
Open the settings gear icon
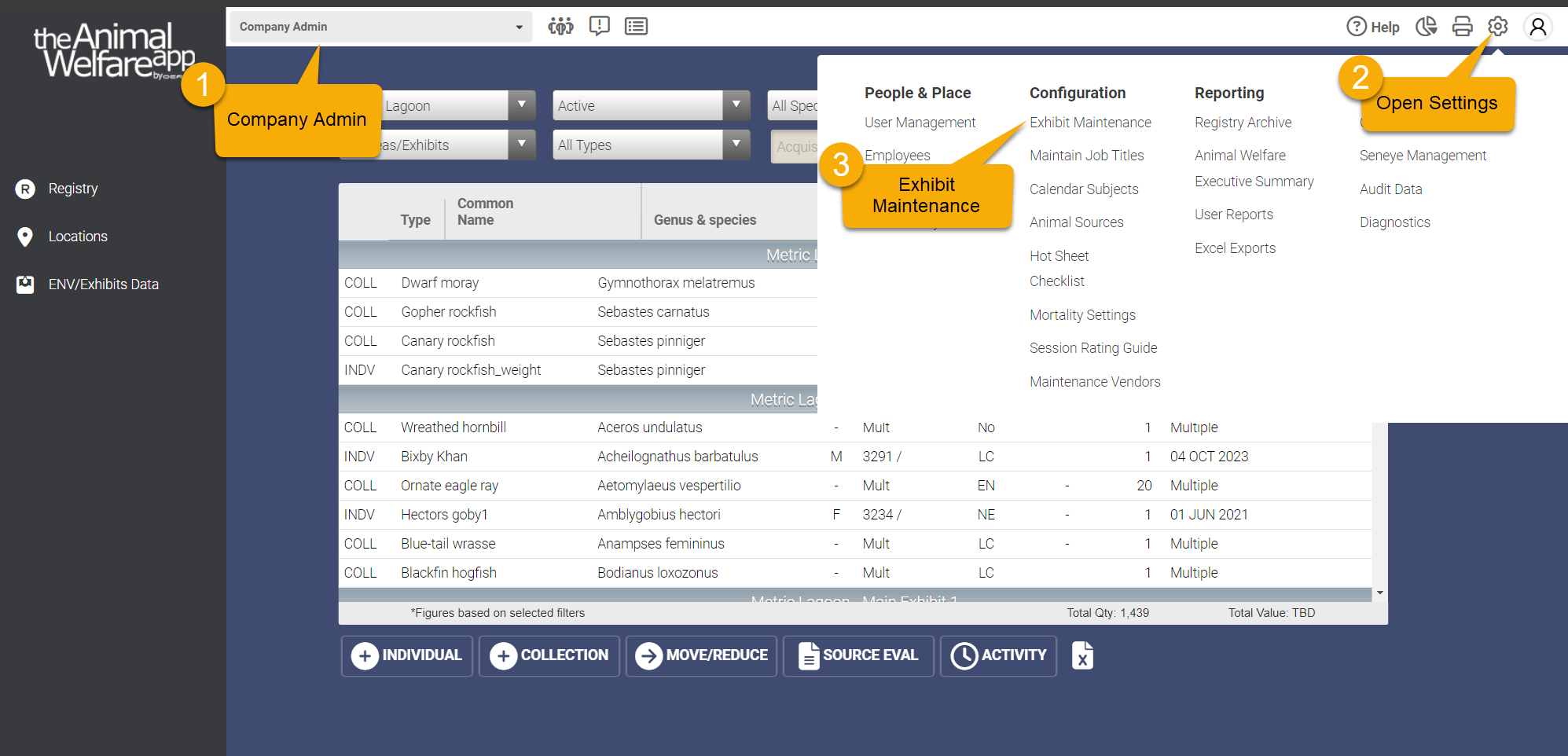1497,26
